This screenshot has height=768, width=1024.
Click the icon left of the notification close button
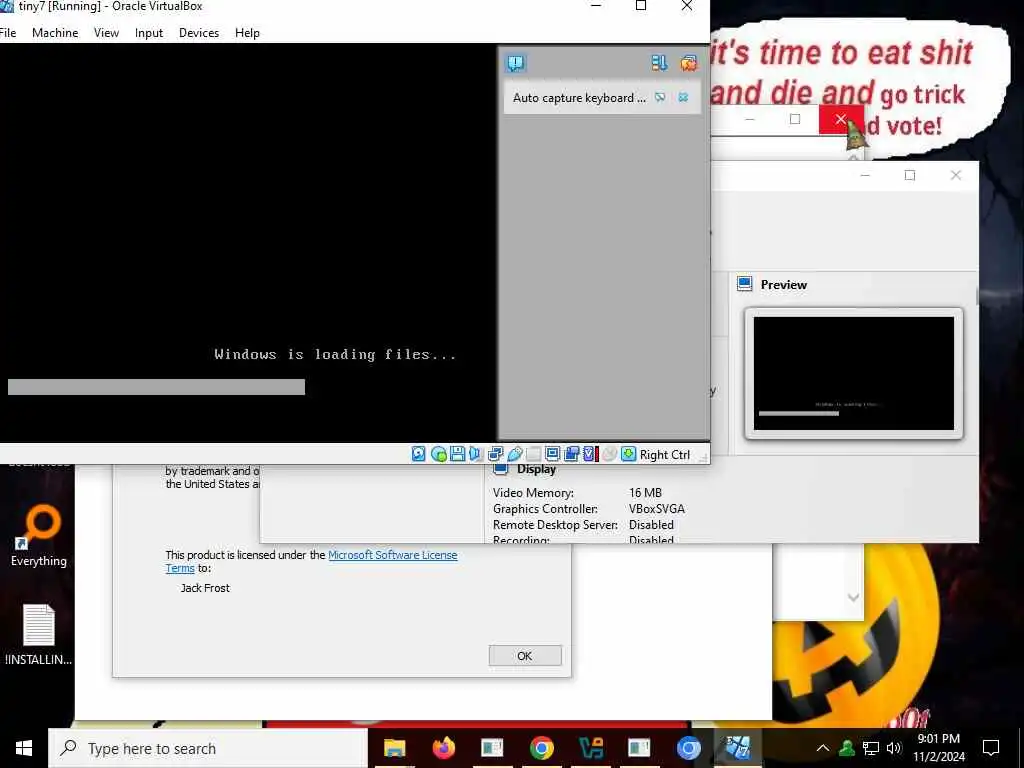660,97
